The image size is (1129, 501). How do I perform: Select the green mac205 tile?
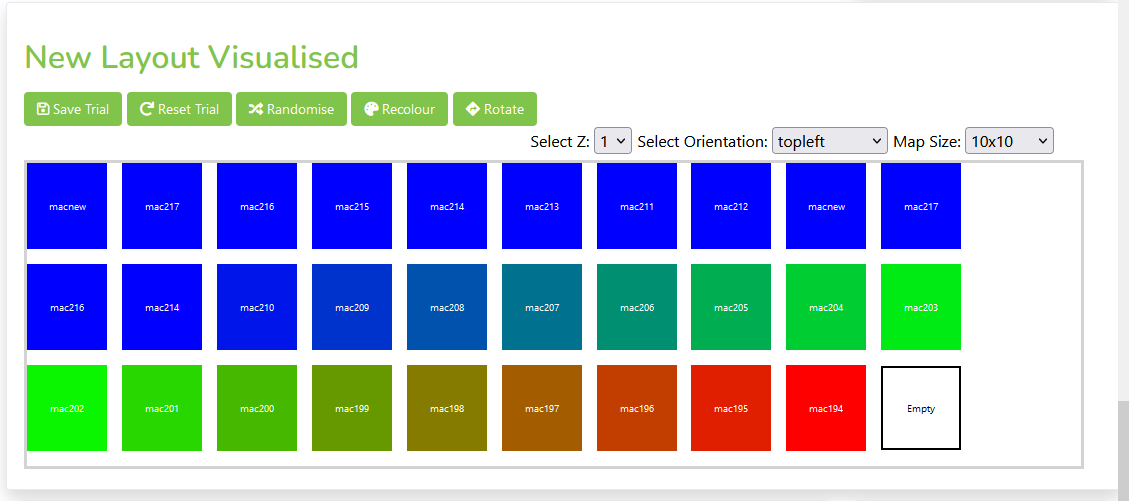730,307
